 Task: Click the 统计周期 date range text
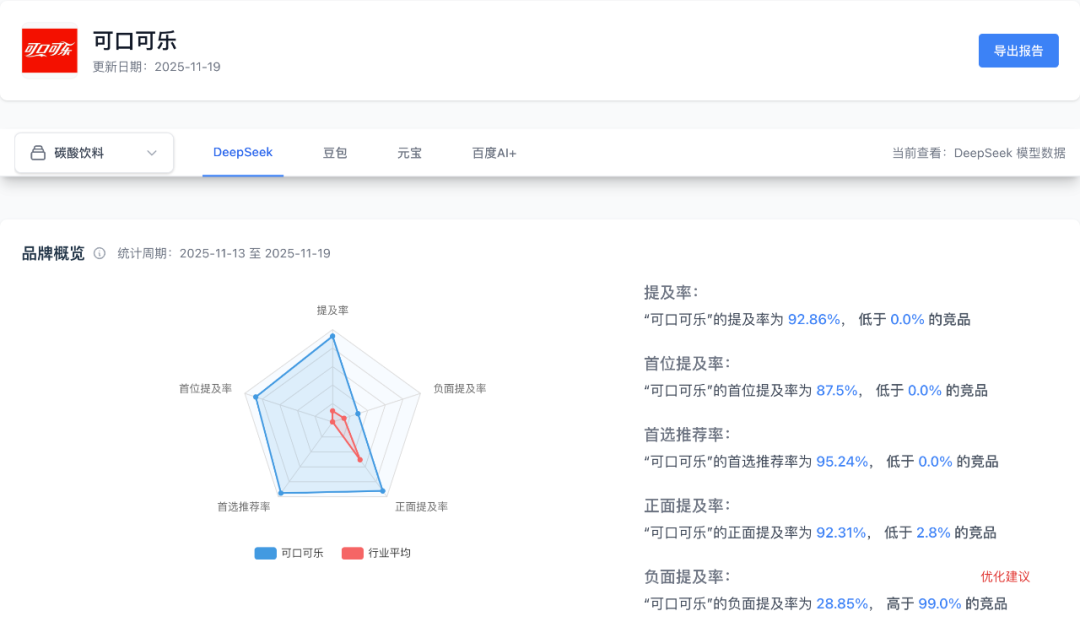[x=224, y=254]
